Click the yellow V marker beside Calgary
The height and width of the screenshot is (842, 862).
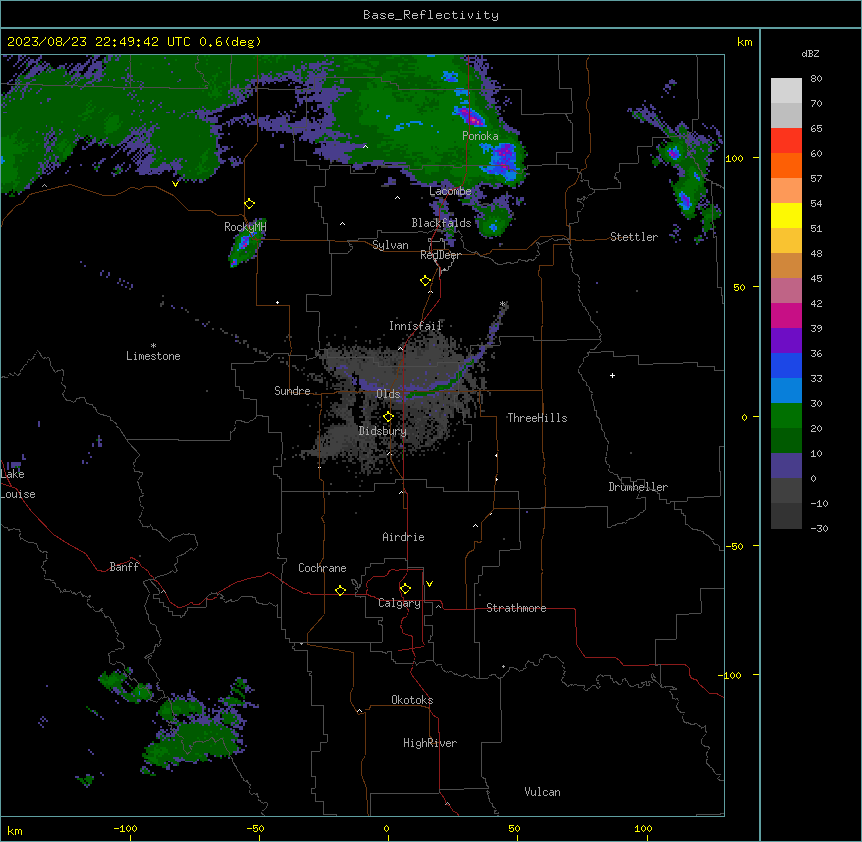coord(429,584)
